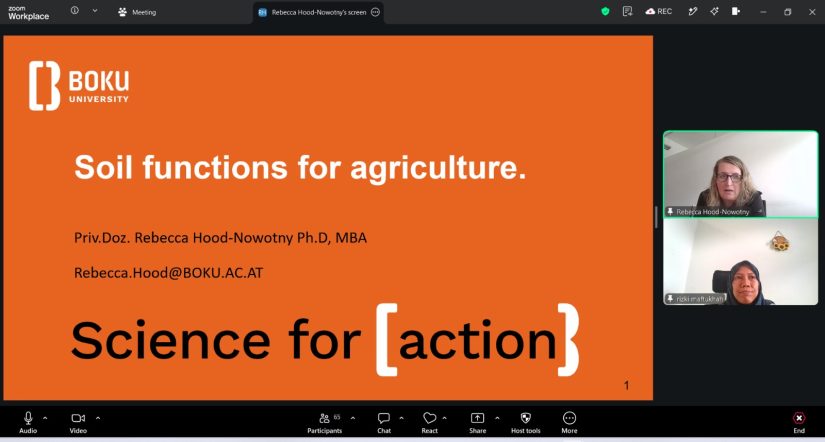825x442 pixels.
Task: Restore down the Zoom window
Action: 788,12
